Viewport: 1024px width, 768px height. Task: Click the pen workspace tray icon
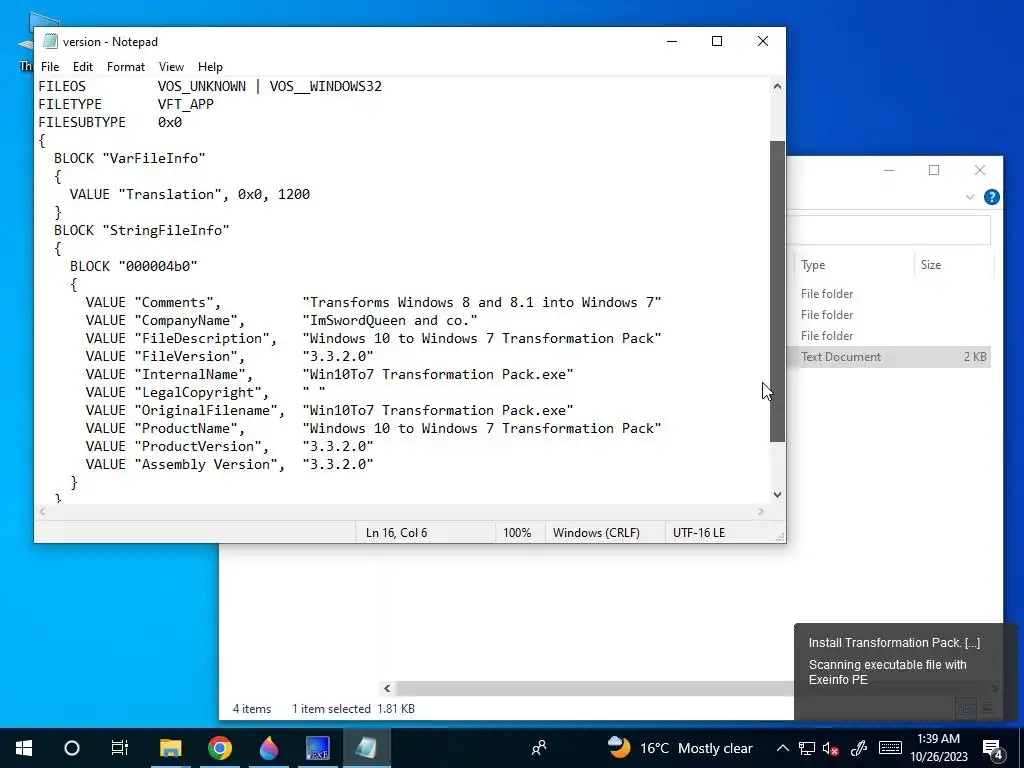coord(858,748)
